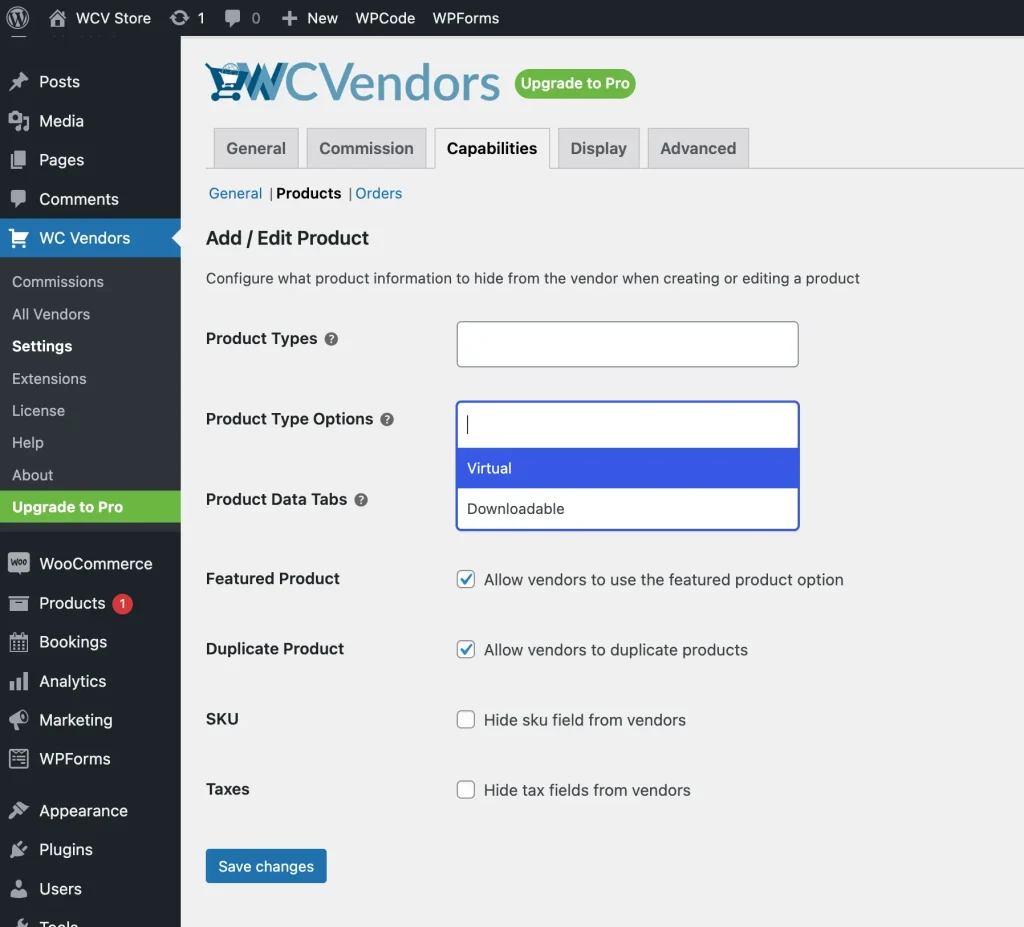Open Help in the sidebar submenu
This screenshot has height=927, width=1024.
28,443
